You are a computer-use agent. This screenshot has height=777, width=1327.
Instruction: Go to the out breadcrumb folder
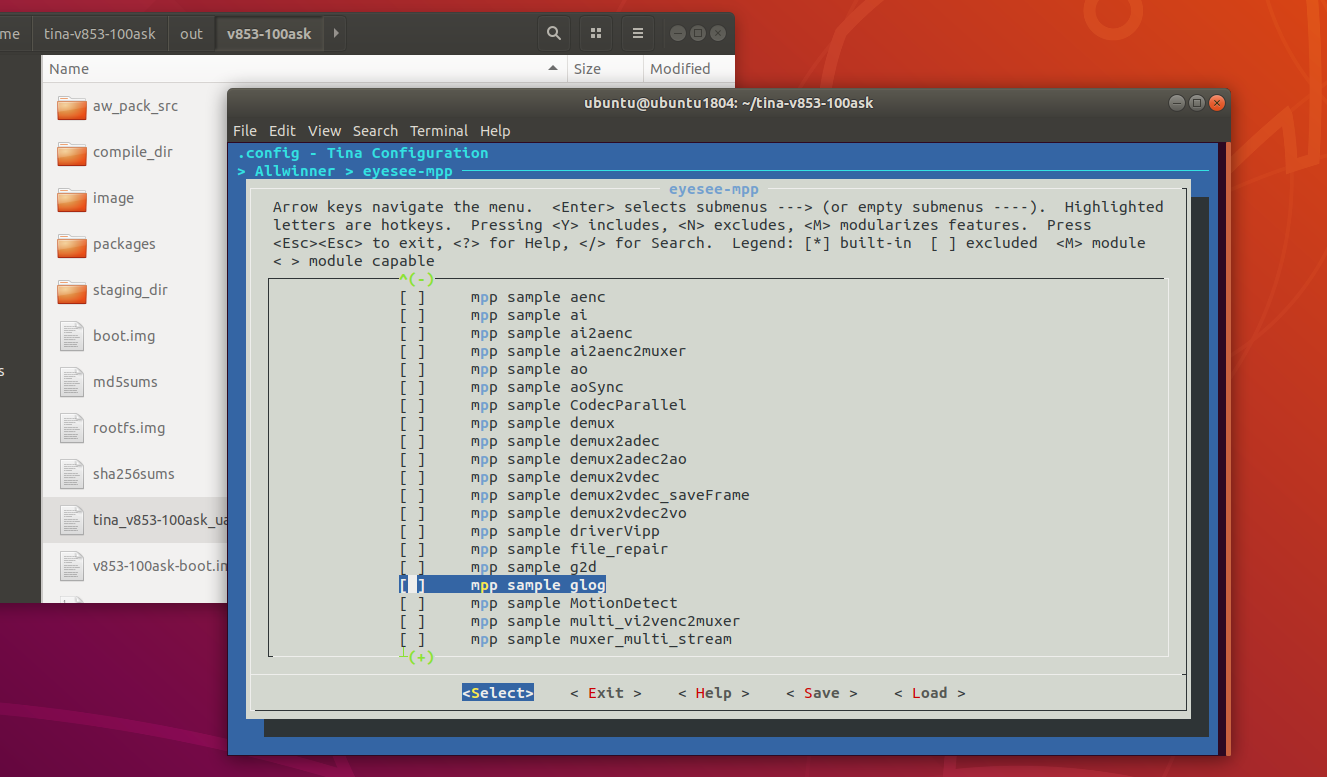[x=191, y=33]
